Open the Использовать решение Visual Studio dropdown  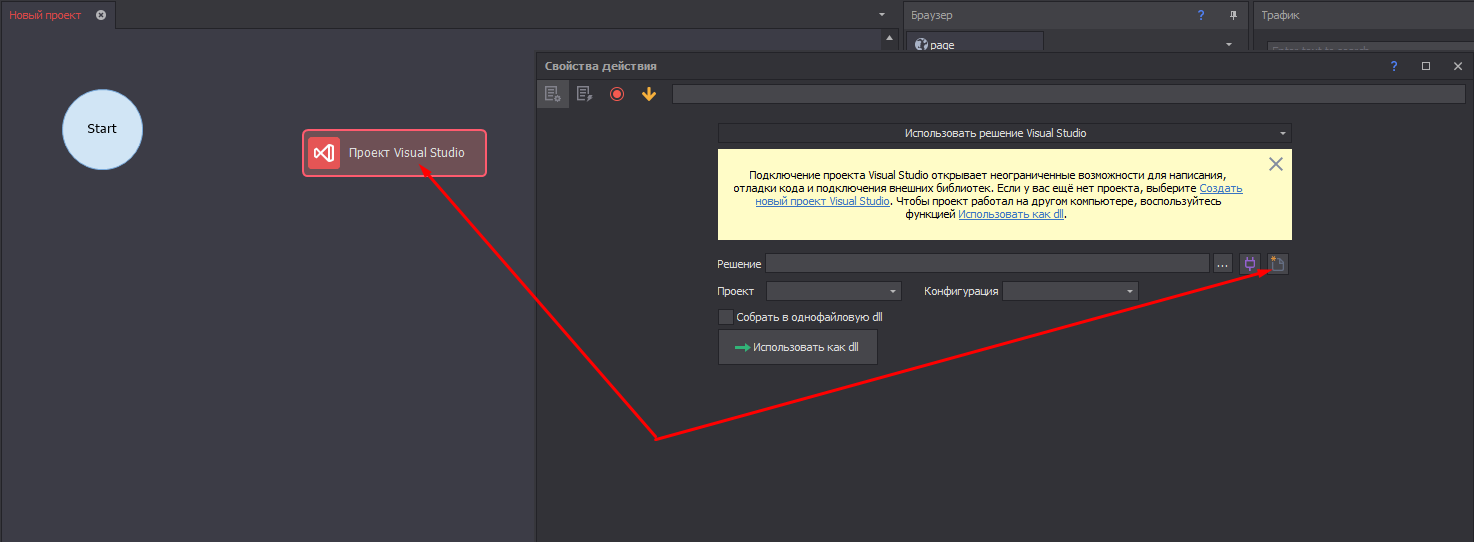(1004, 133)
